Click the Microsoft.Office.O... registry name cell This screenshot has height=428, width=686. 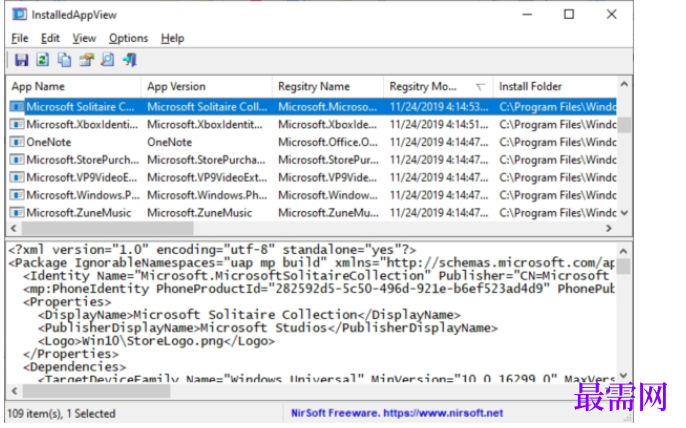[x=328, y=142]
